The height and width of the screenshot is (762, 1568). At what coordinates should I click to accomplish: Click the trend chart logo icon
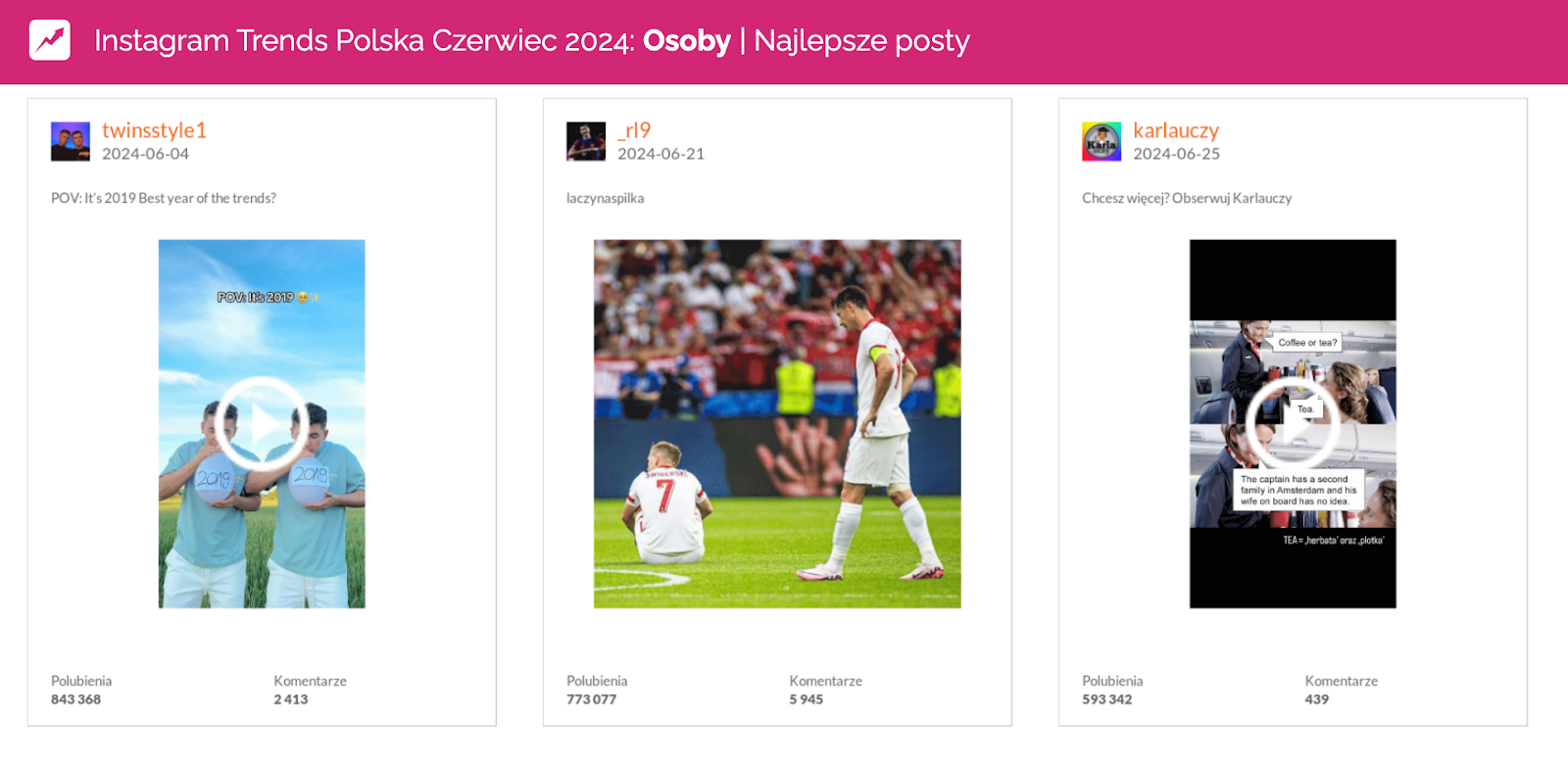click(50, 40)
